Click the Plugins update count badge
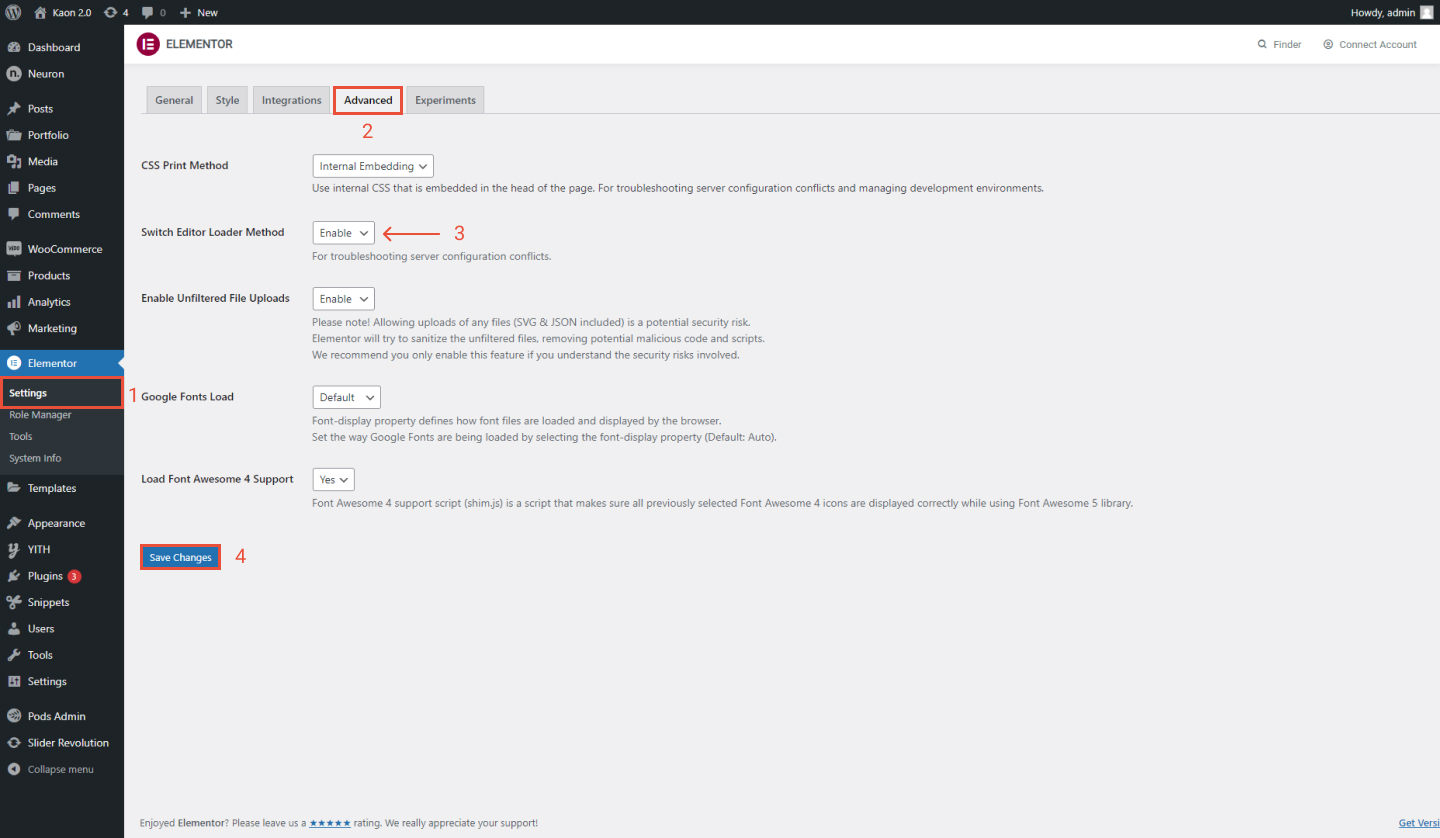 (x=74, y=576)
